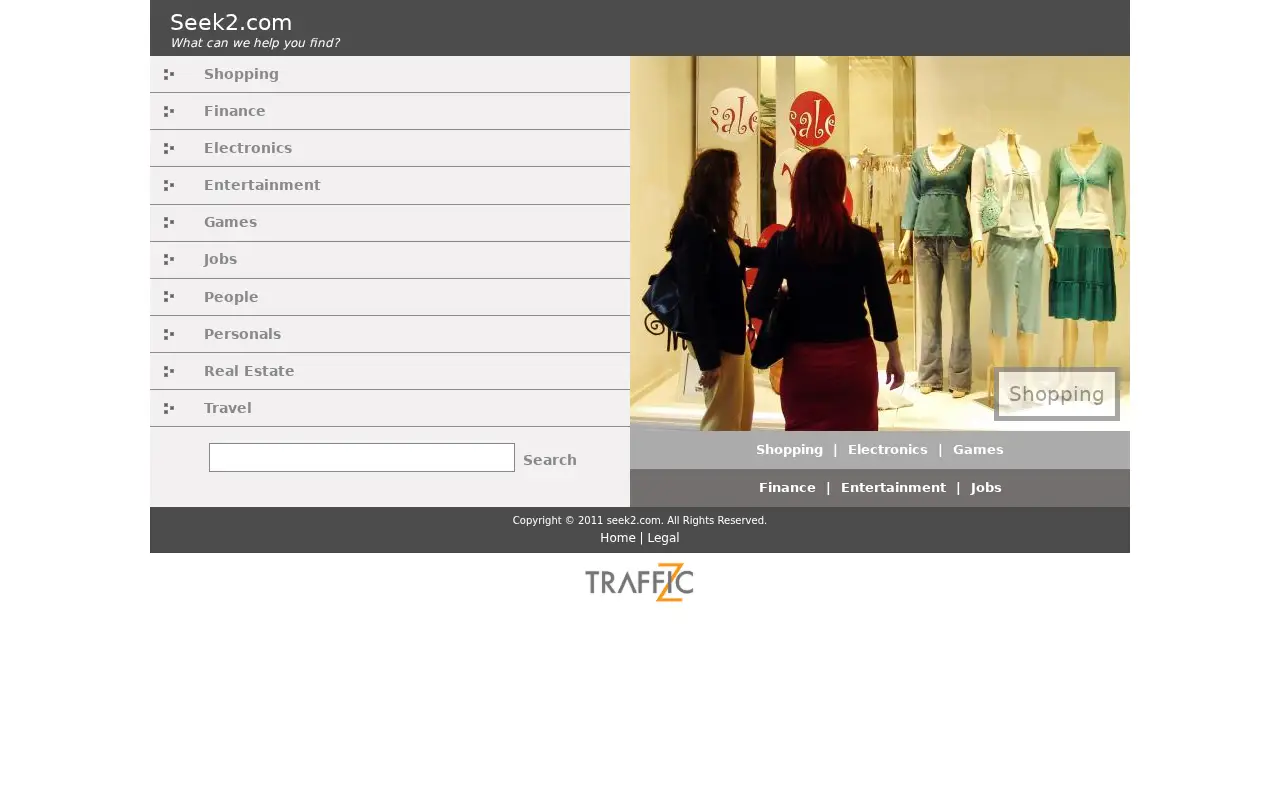Click the copyright 2011 seek2.com notice
This screenshot has width=1280, height=800.
(x=640, y=520)
